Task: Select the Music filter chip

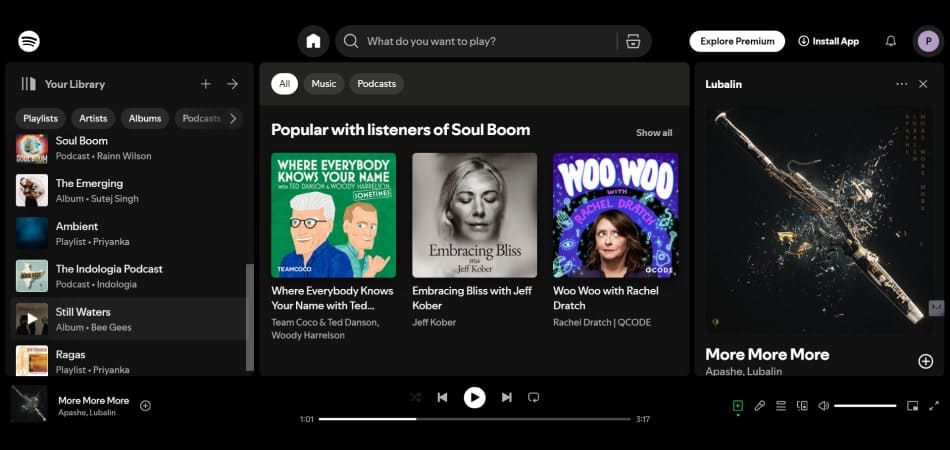Action: pos(324,84)
